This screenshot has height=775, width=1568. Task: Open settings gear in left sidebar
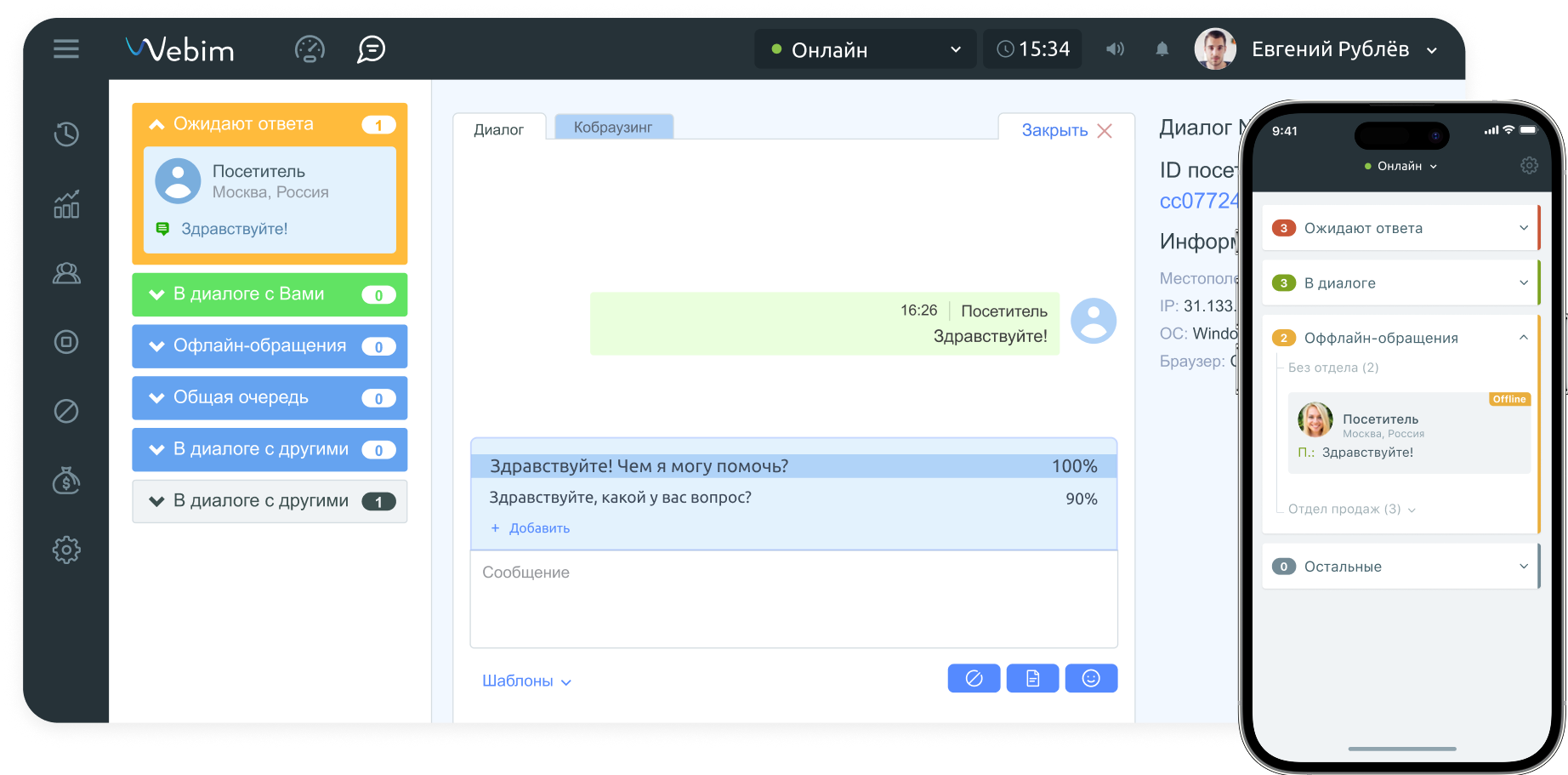click(x=66, y=550)
